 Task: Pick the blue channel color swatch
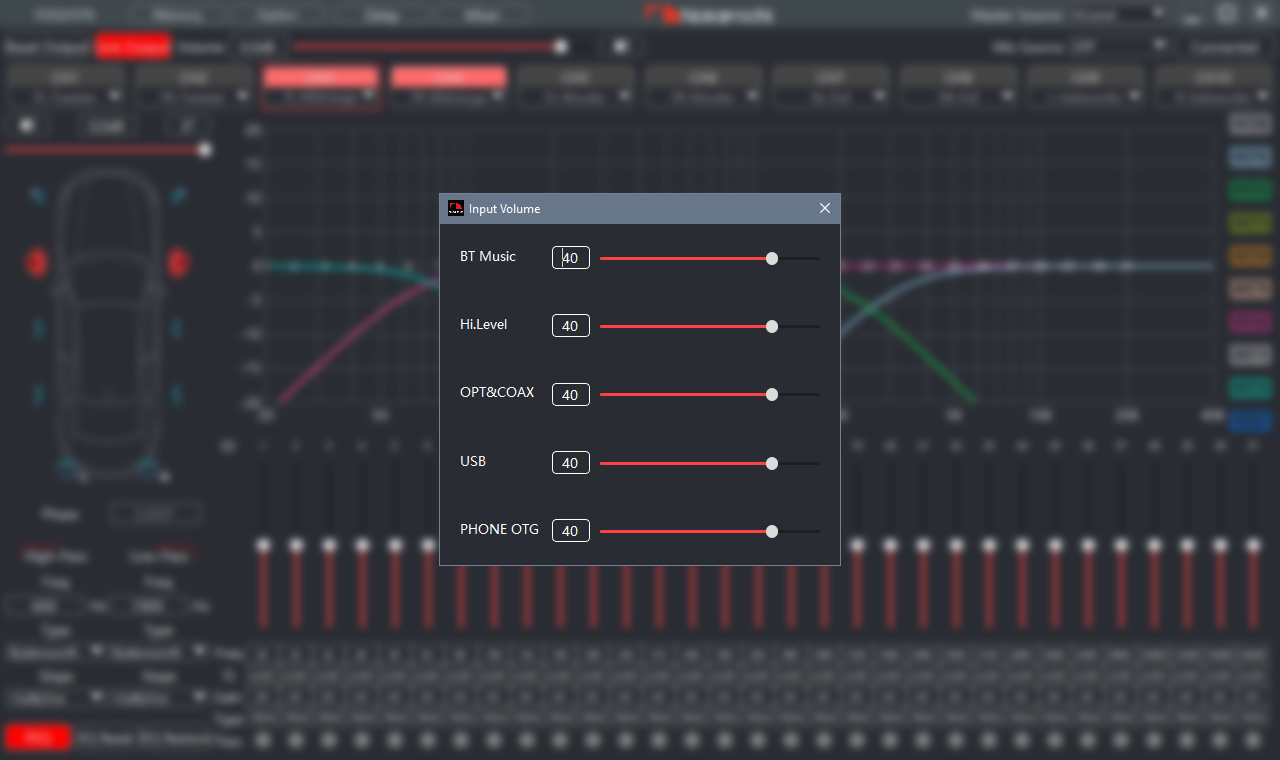(x=1248, y=422)
